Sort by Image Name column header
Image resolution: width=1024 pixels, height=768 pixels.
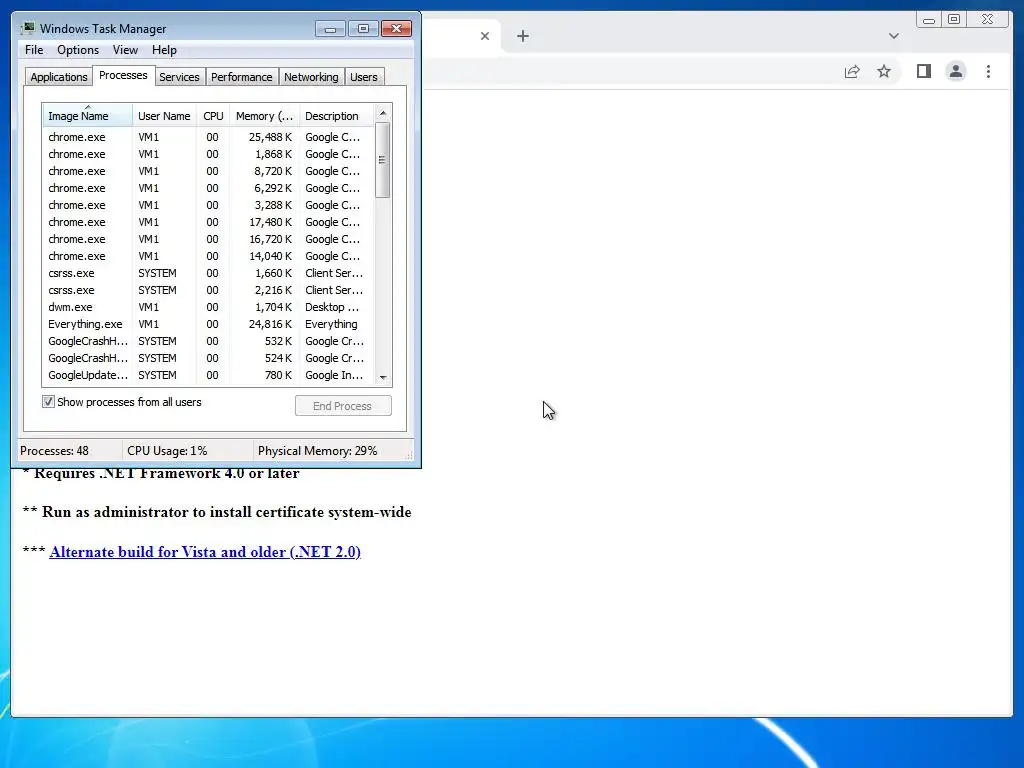[88, 116]
